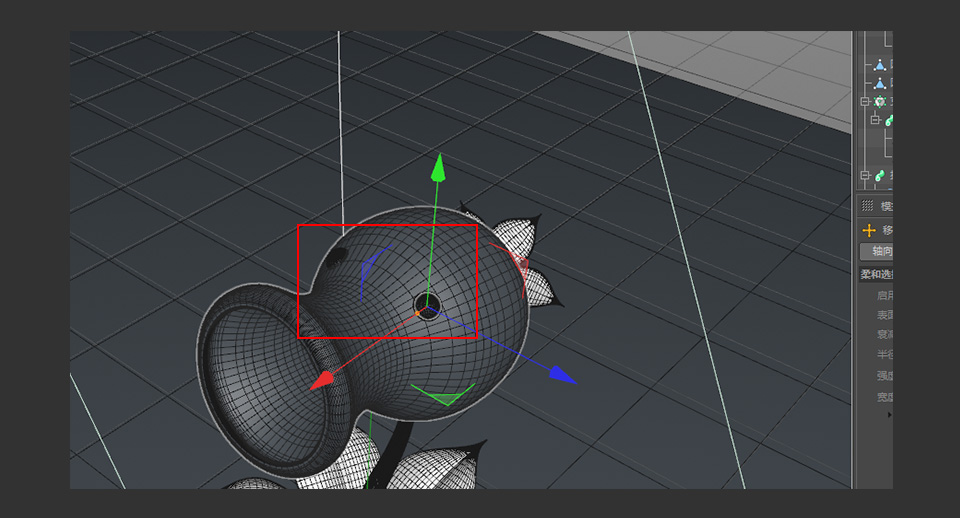Select the gear-shaped green object icon in tree
Screen dimensions: 960x518
[x=880, y=102]
